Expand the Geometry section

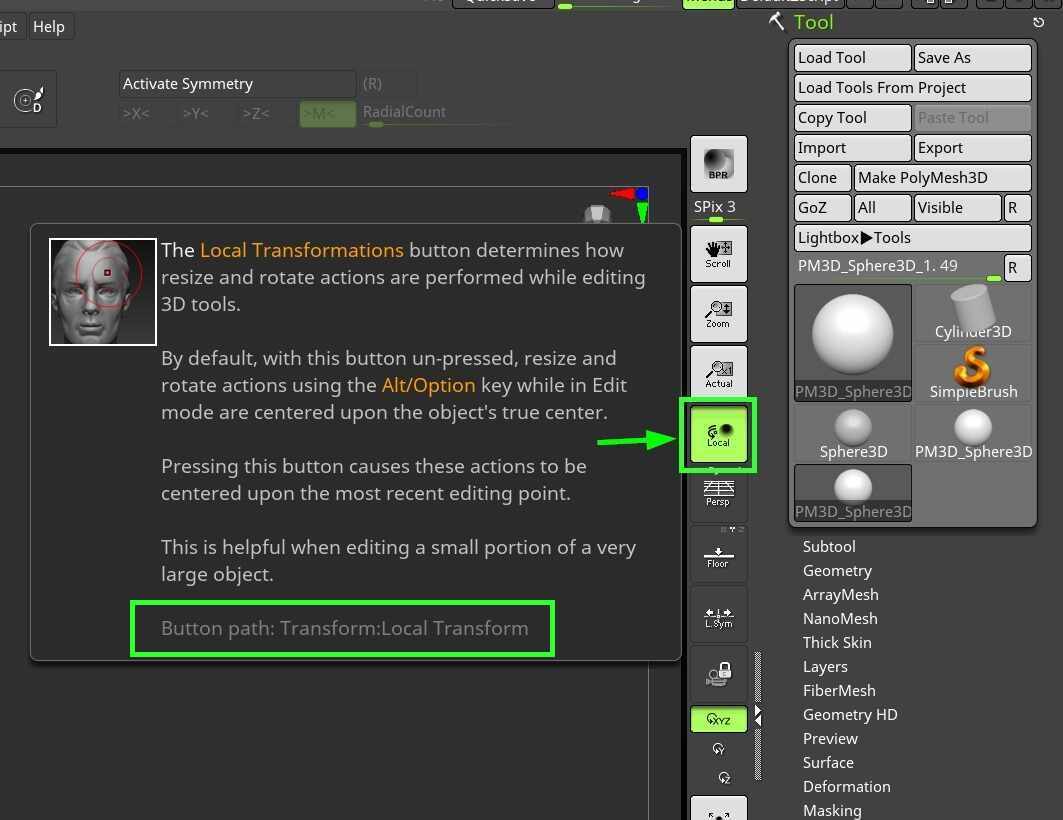point(837,570)
